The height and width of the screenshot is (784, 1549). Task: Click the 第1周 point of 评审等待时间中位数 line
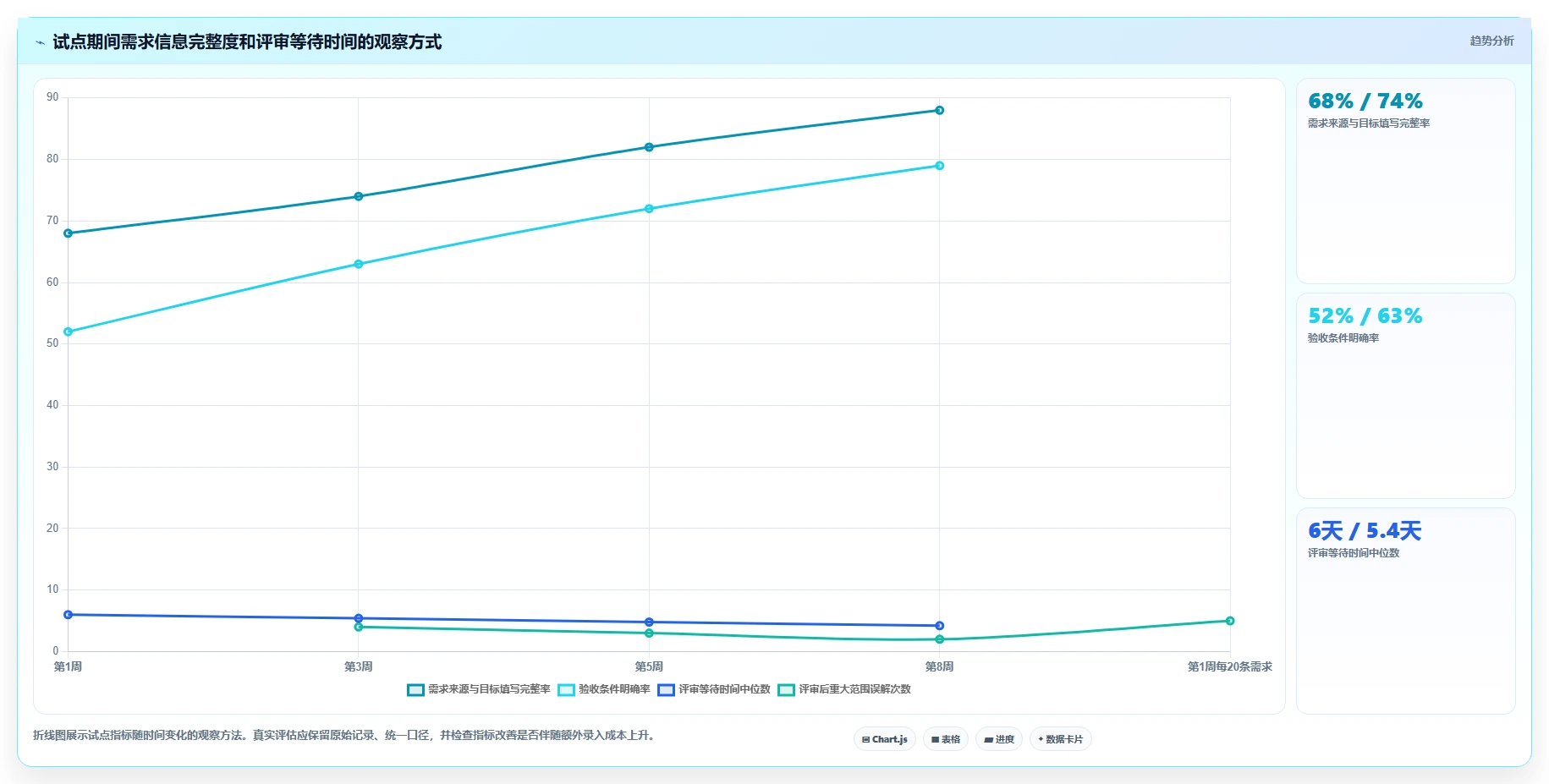point(68,615)
